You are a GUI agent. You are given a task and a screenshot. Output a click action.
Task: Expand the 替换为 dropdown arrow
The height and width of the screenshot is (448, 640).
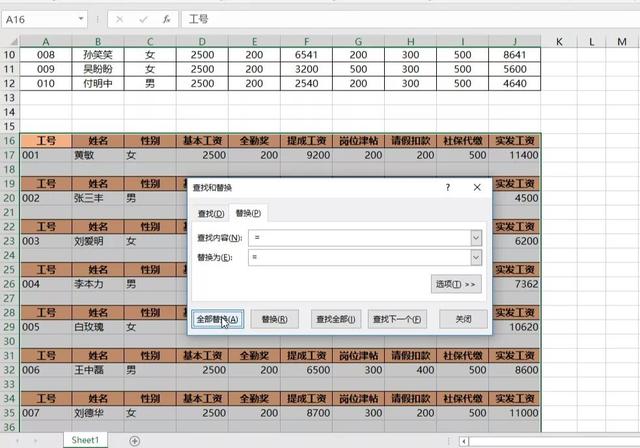(x=475, y=257)
